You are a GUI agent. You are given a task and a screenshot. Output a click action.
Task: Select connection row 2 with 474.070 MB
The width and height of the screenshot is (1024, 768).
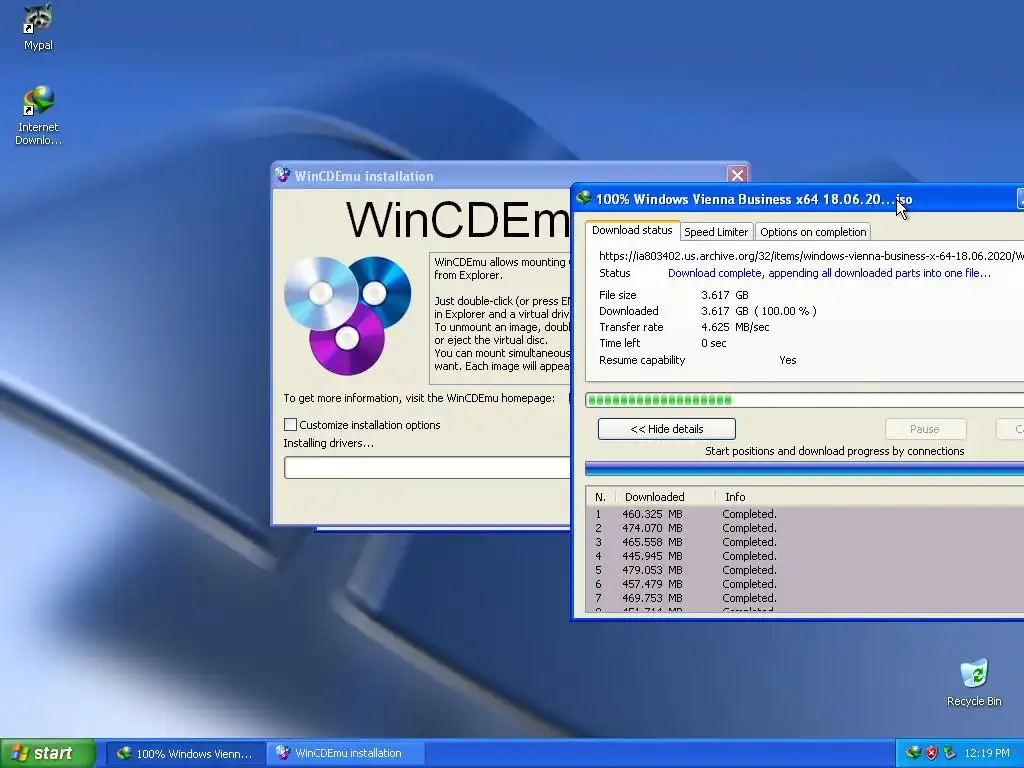805,528
